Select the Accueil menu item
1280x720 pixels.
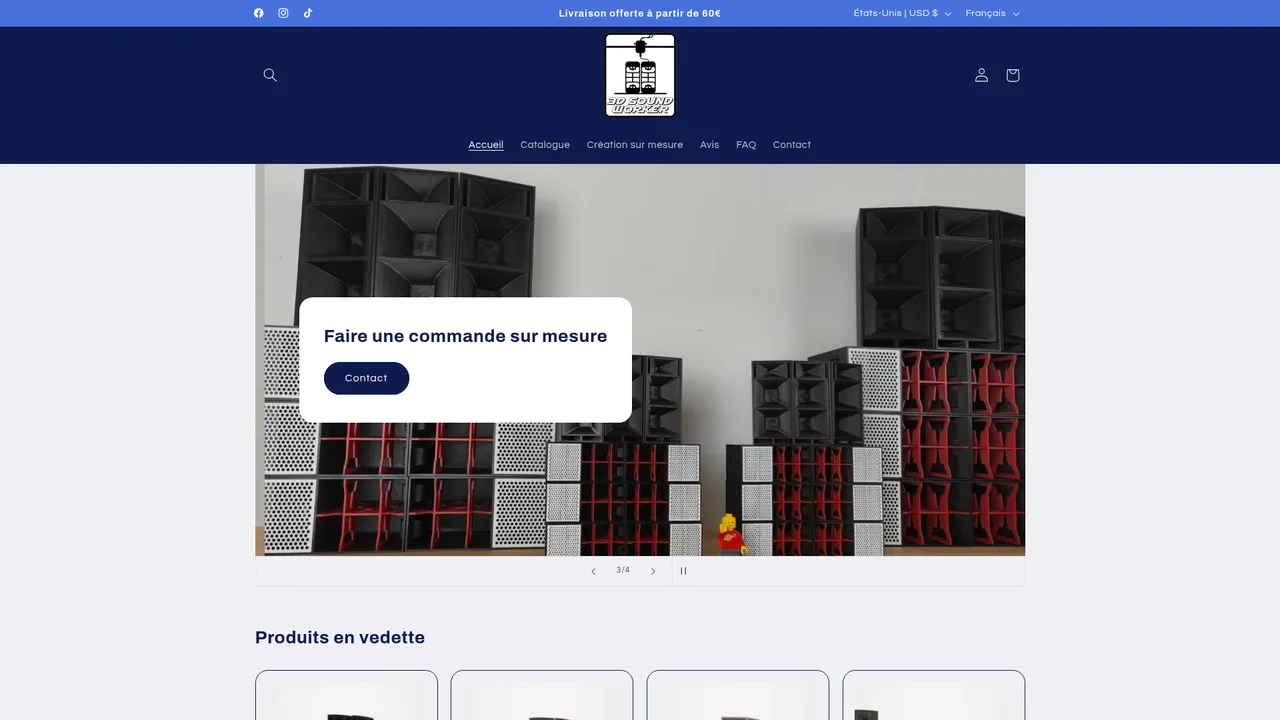pyautogui.click(x=486, y=145)
